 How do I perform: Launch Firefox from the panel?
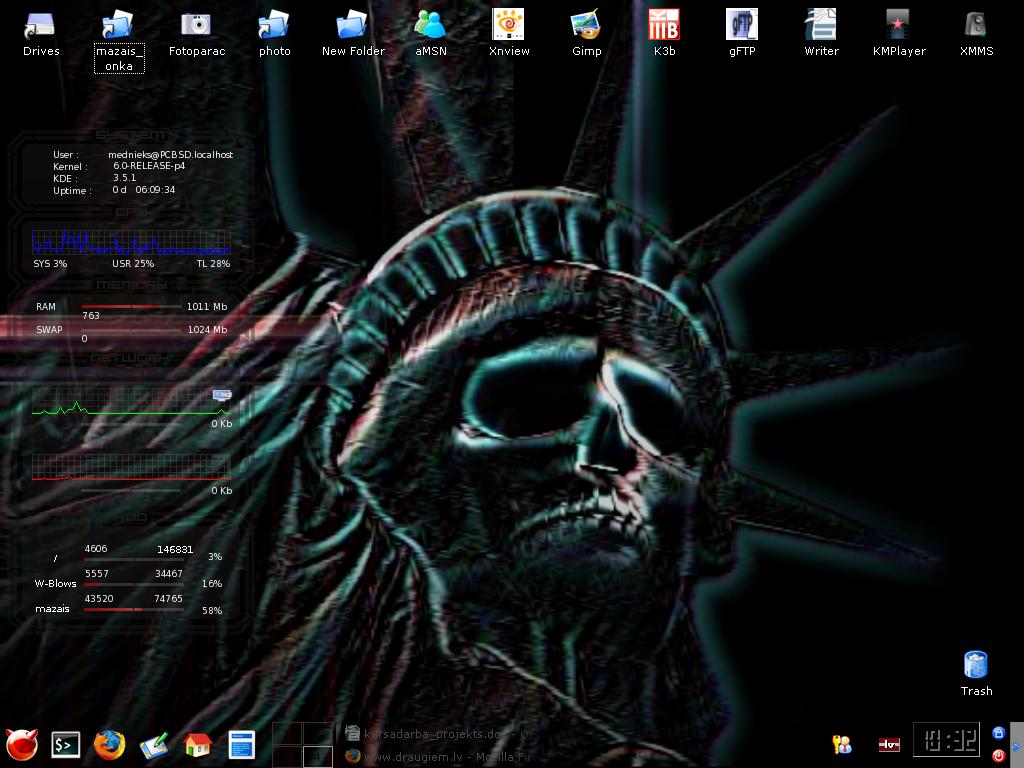click(109, 745)
